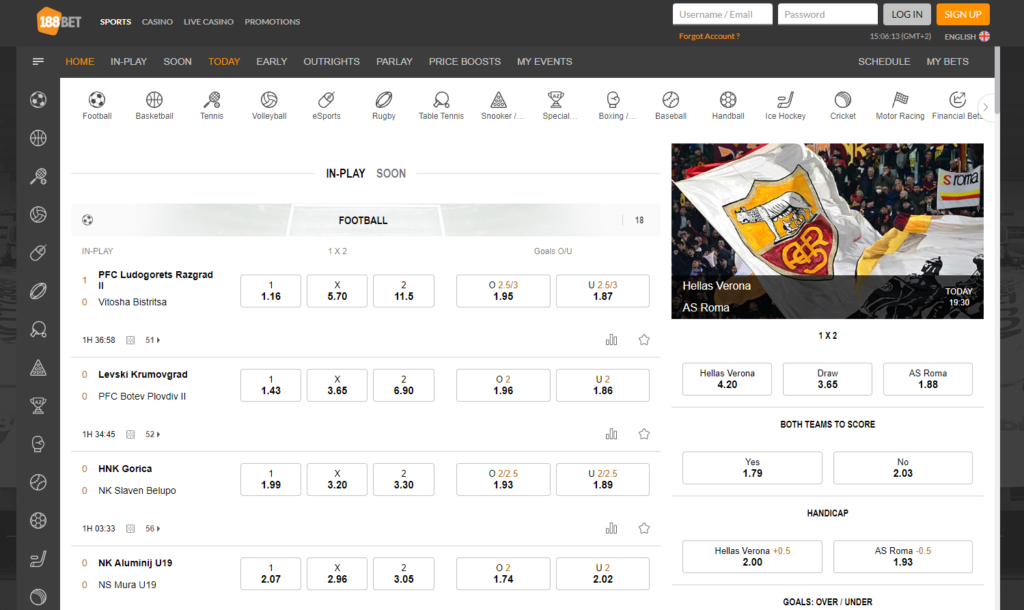Select the Basketball icon in sports carousel
1024x610 pixels.
click(x=154, y=100)
